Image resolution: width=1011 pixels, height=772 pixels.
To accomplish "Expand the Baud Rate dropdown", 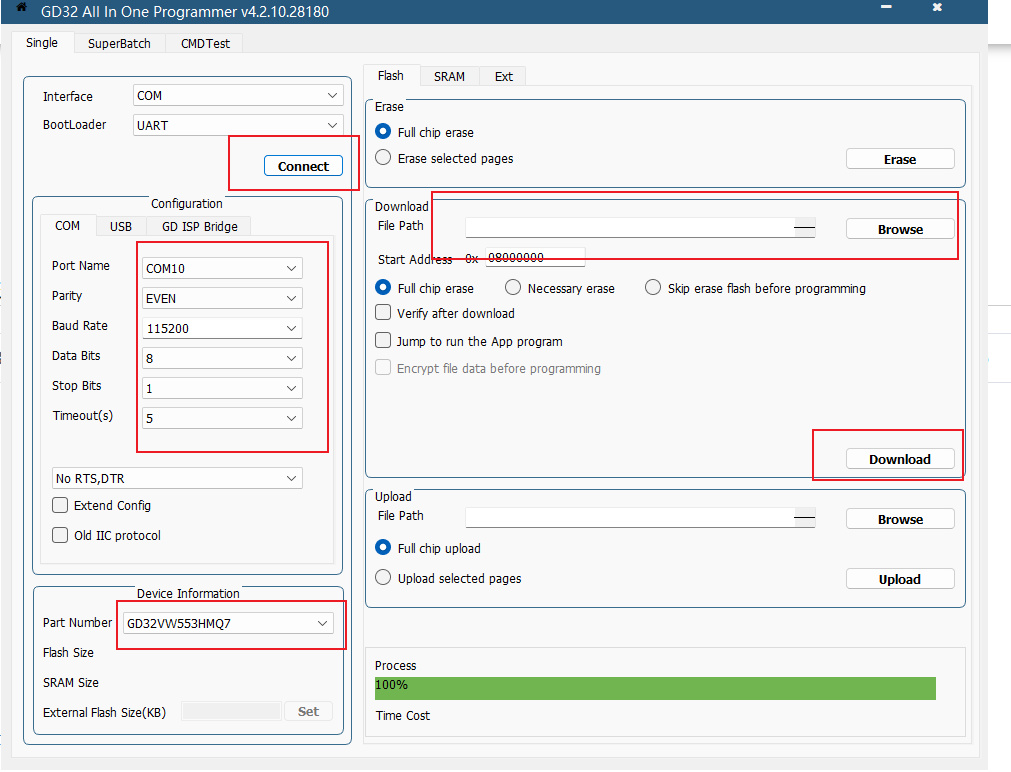I will [222, 328].
